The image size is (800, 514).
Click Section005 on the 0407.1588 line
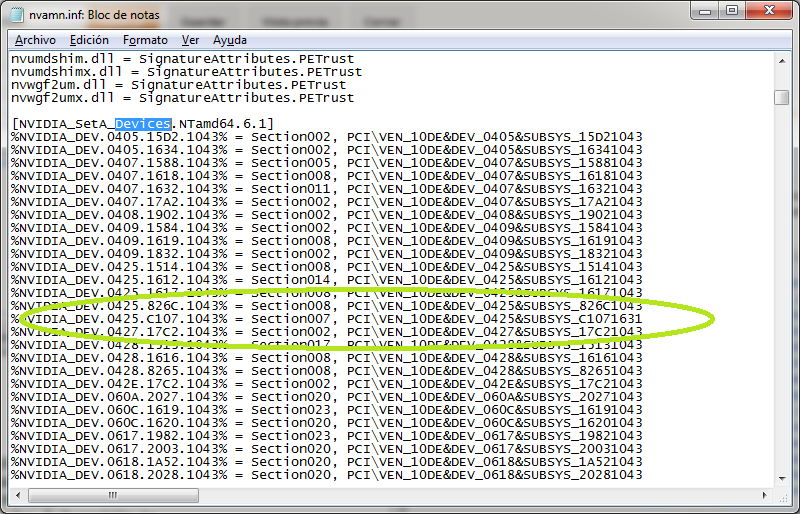(x=291, y=163)
